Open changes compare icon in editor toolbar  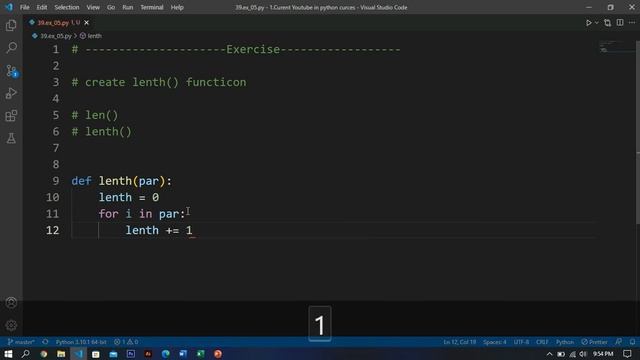click(x=607, y=23)
